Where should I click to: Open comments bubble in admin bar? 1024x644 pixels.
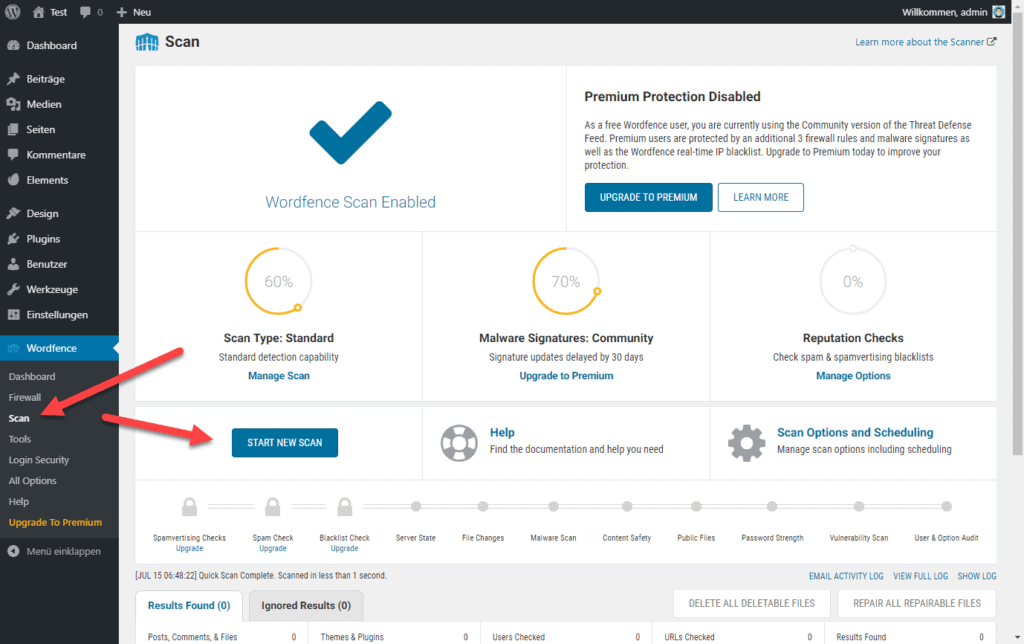click(x=85, y=12)
